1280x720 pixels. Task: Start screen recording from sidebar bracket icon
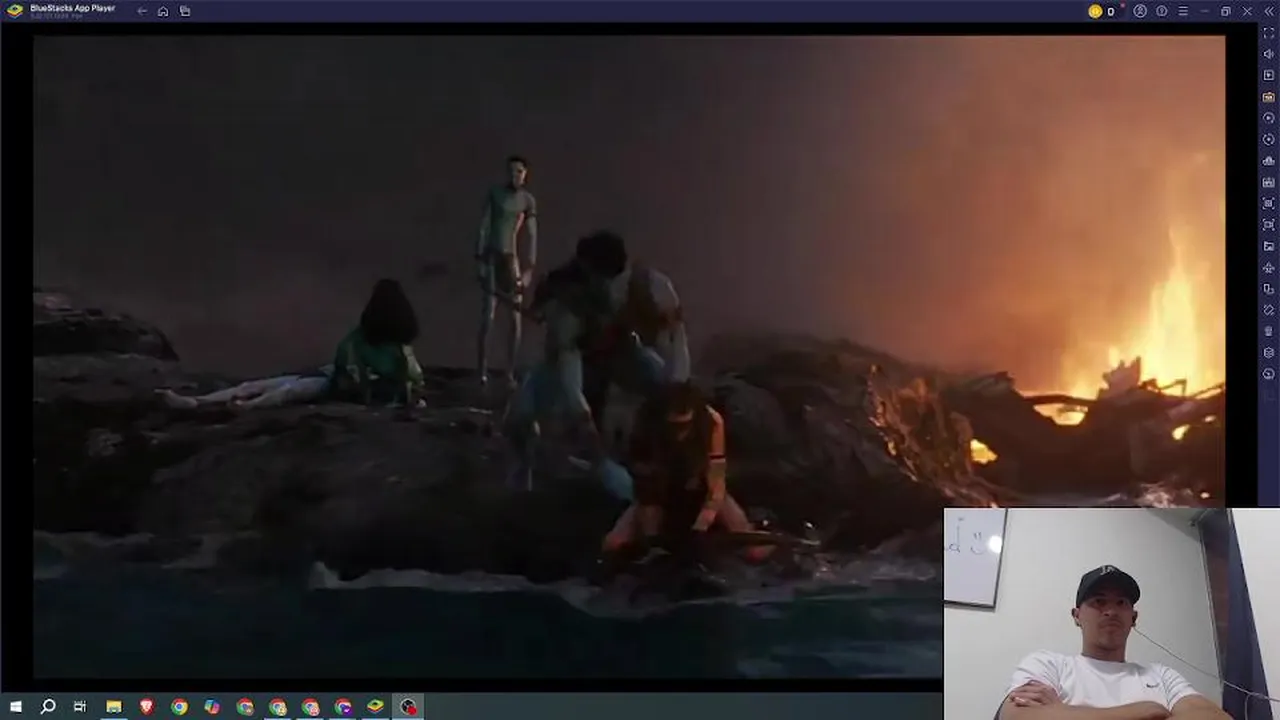pos(1269,225)
